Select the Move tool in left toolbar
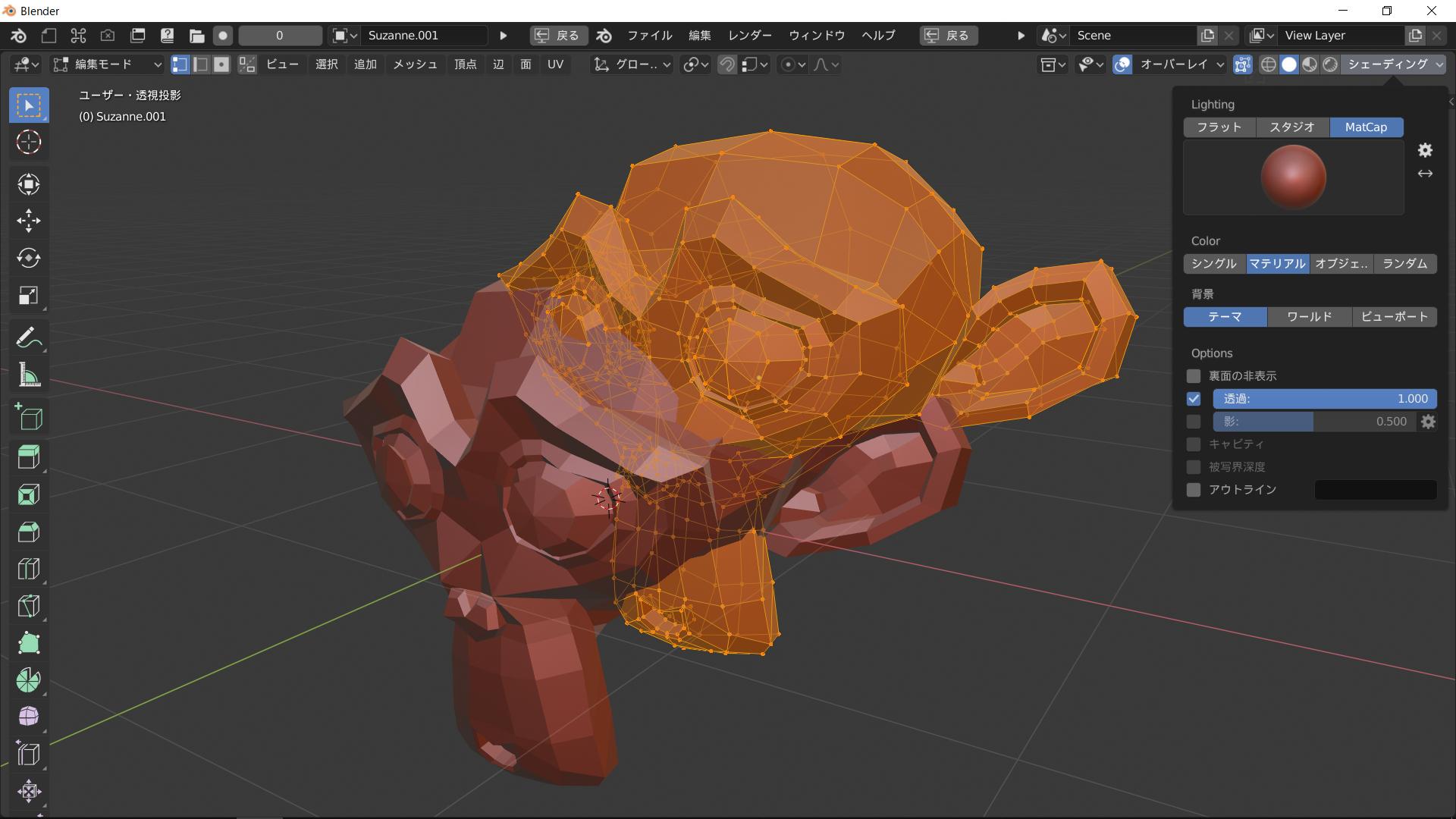The image size is (1456, 819). pyautogui.click(x=29, y=221)
